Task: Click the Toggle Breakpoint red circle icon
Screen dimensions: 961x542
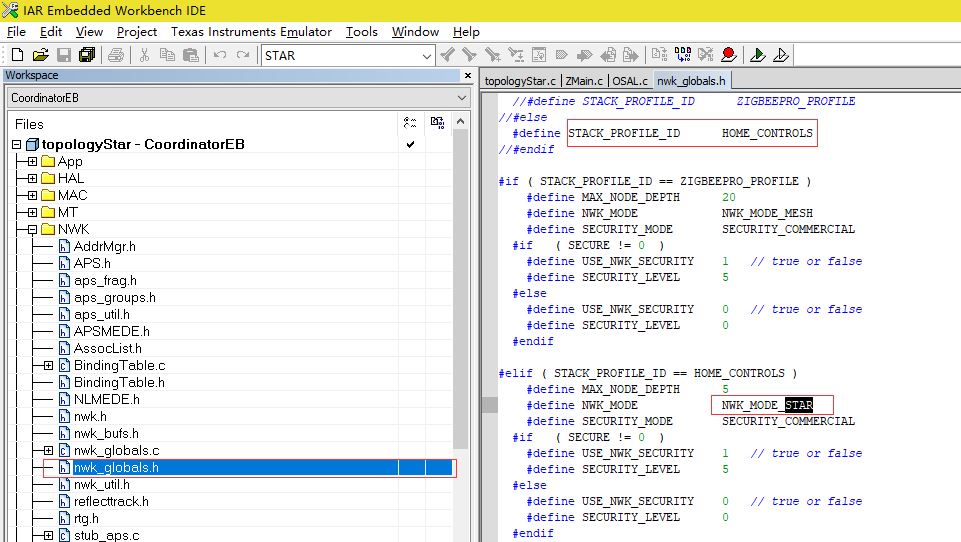Action: [x=728, y=55]
